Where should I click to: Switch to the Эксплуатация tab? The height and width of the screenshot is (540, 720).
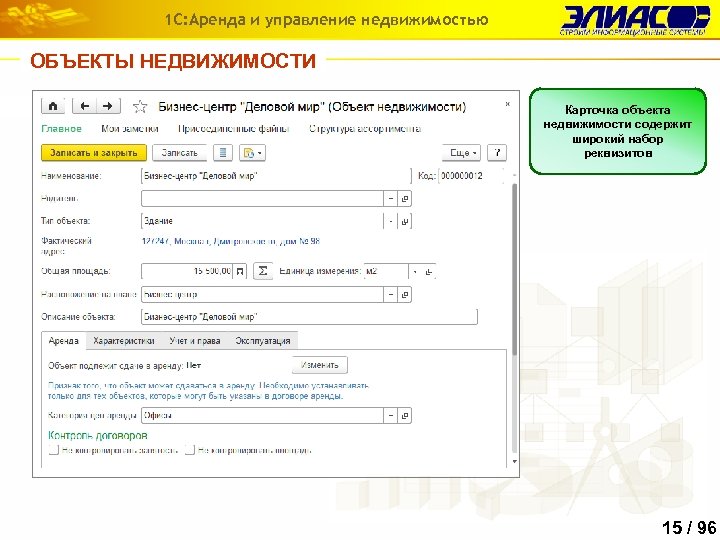(263, 341)
